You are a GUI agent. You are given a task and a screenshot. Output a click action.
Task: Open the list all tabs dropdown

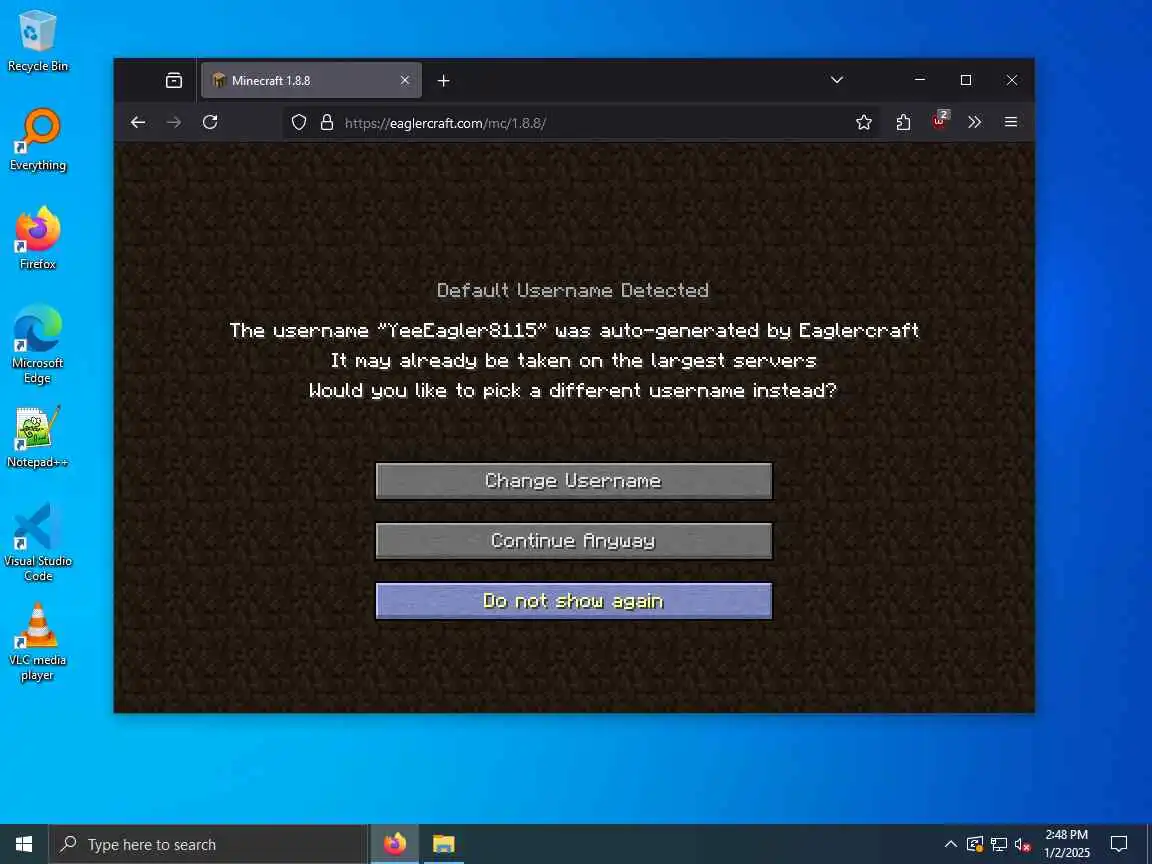837,80
